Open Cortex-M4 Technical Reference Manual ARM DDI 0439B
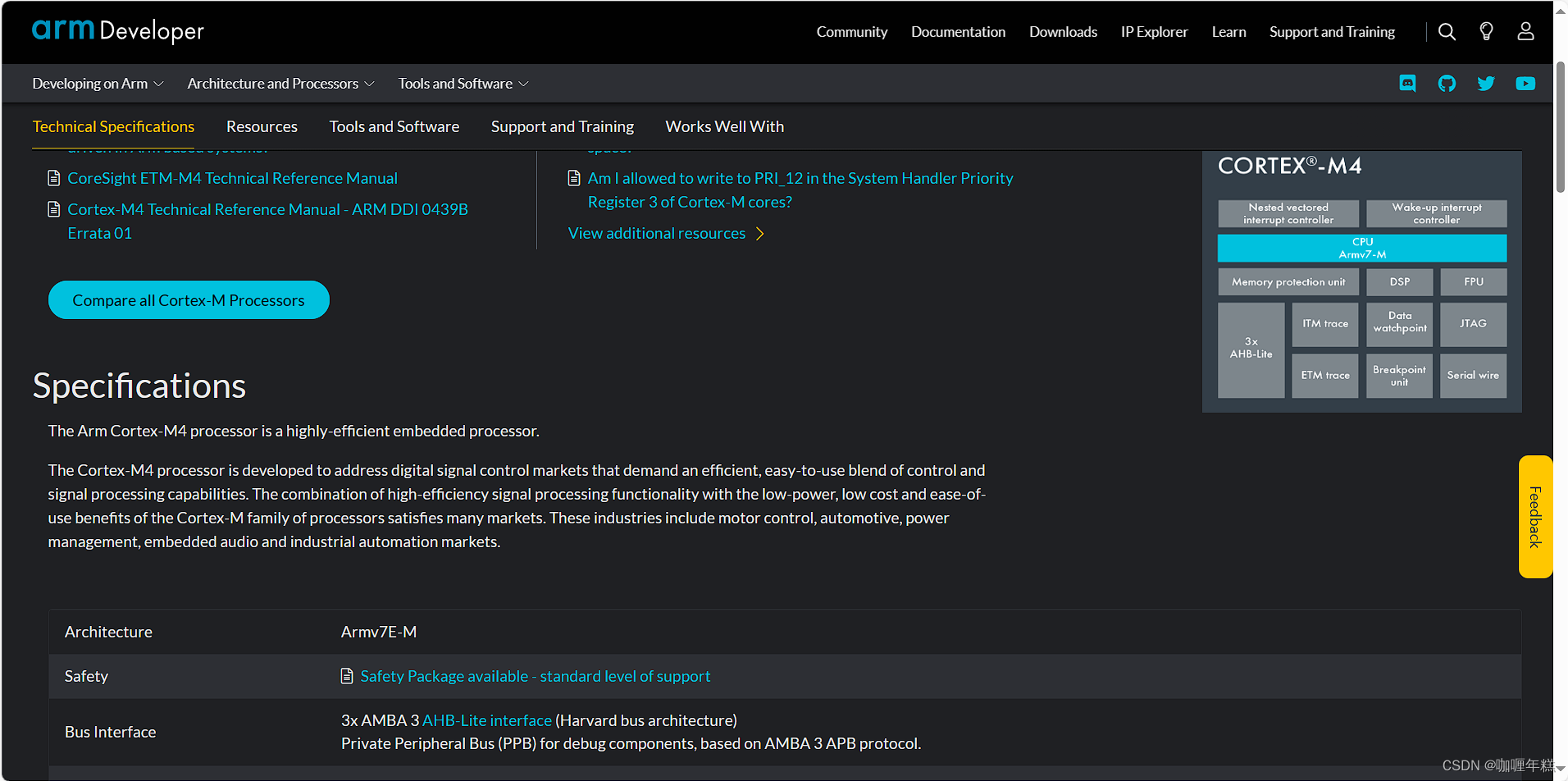Image resolution: width=1568 pixels, height=781 pixels. 267,221
